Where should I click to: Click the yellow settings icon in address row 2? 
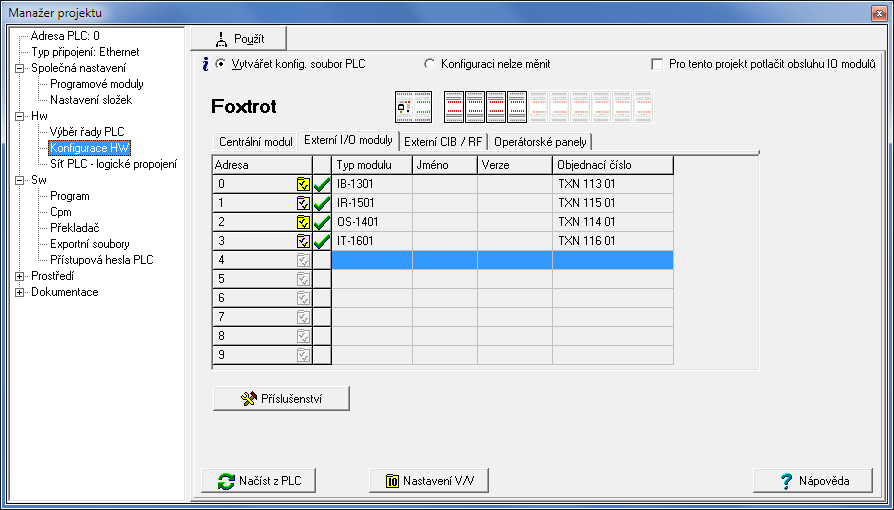coord(303,222)
